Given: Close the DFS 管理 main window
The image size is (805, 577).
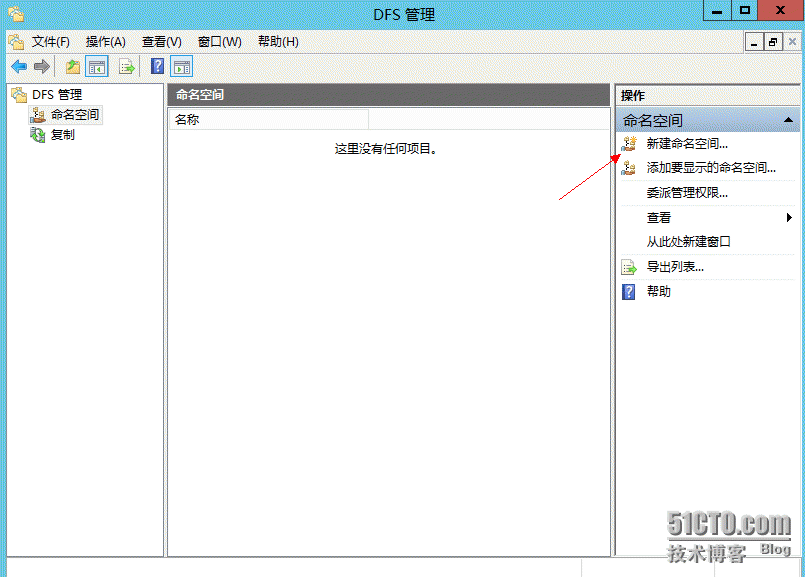Looking at the screenshot, I should tap(780, 10).
